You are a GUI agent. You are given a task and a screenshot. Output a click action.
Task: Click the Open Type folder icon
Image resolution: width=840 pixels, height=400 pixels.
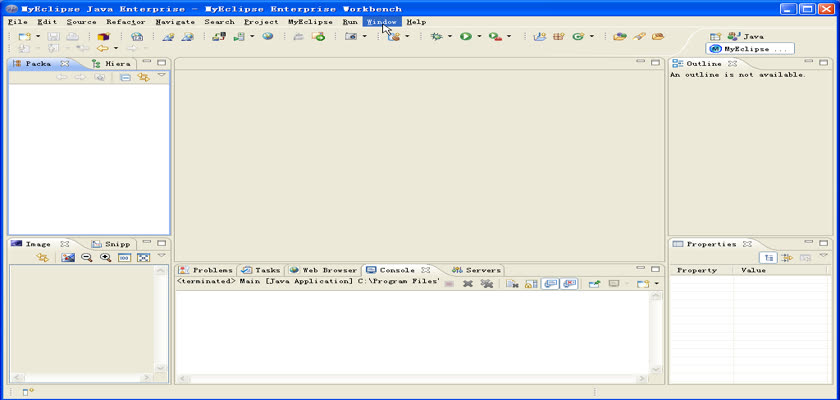click(x=620, y=36)
